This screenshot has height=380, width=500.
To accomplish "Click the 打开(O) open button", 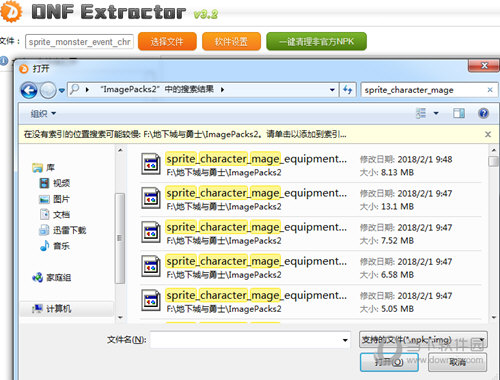I will [389, 362].
